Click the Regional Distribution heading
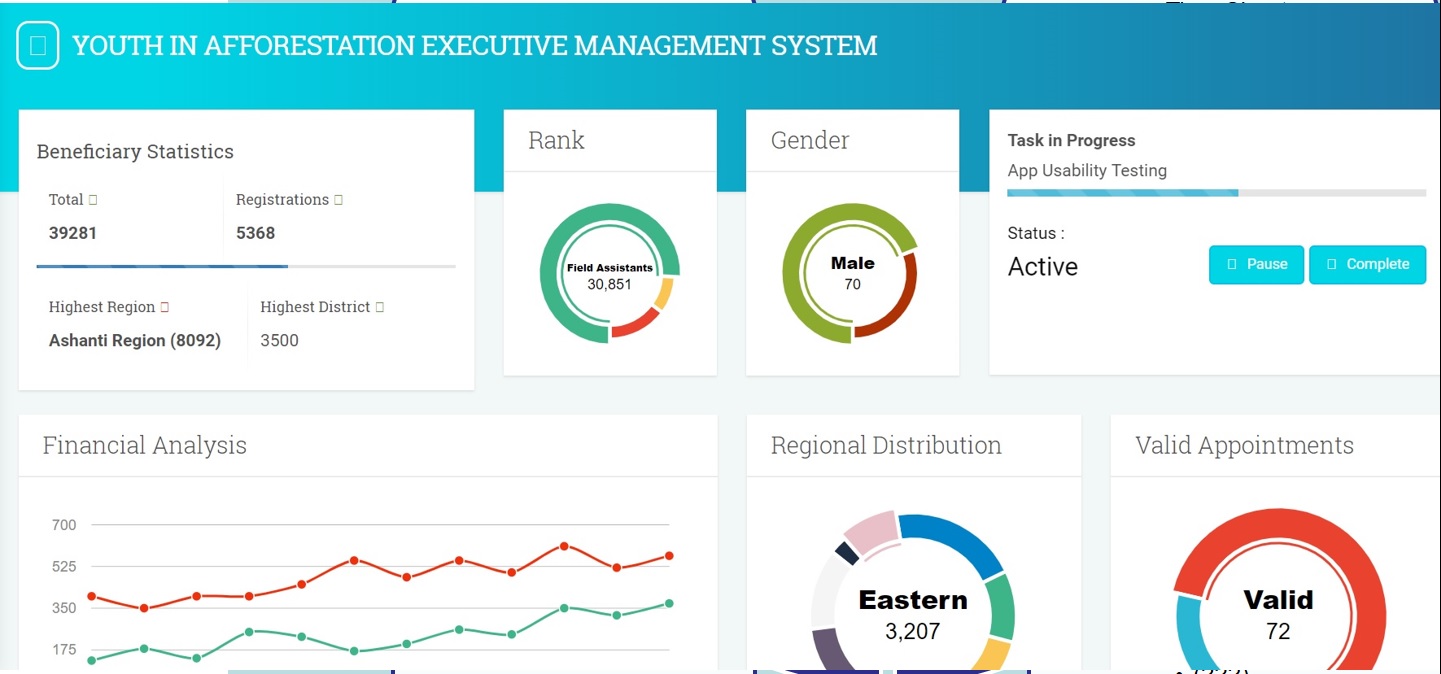The height and width of the screenshot is (674, 1441). click(886, 445)
